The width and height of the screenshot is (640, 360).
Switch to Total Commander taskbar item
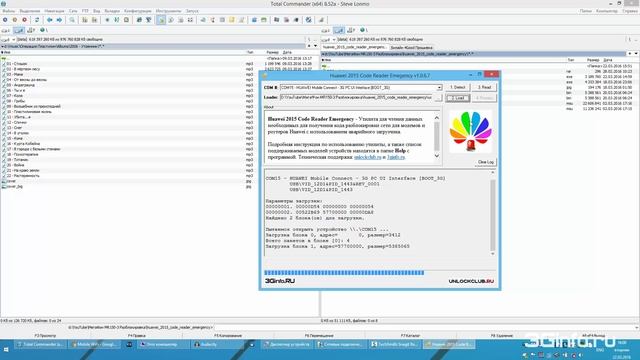point(40,344)
